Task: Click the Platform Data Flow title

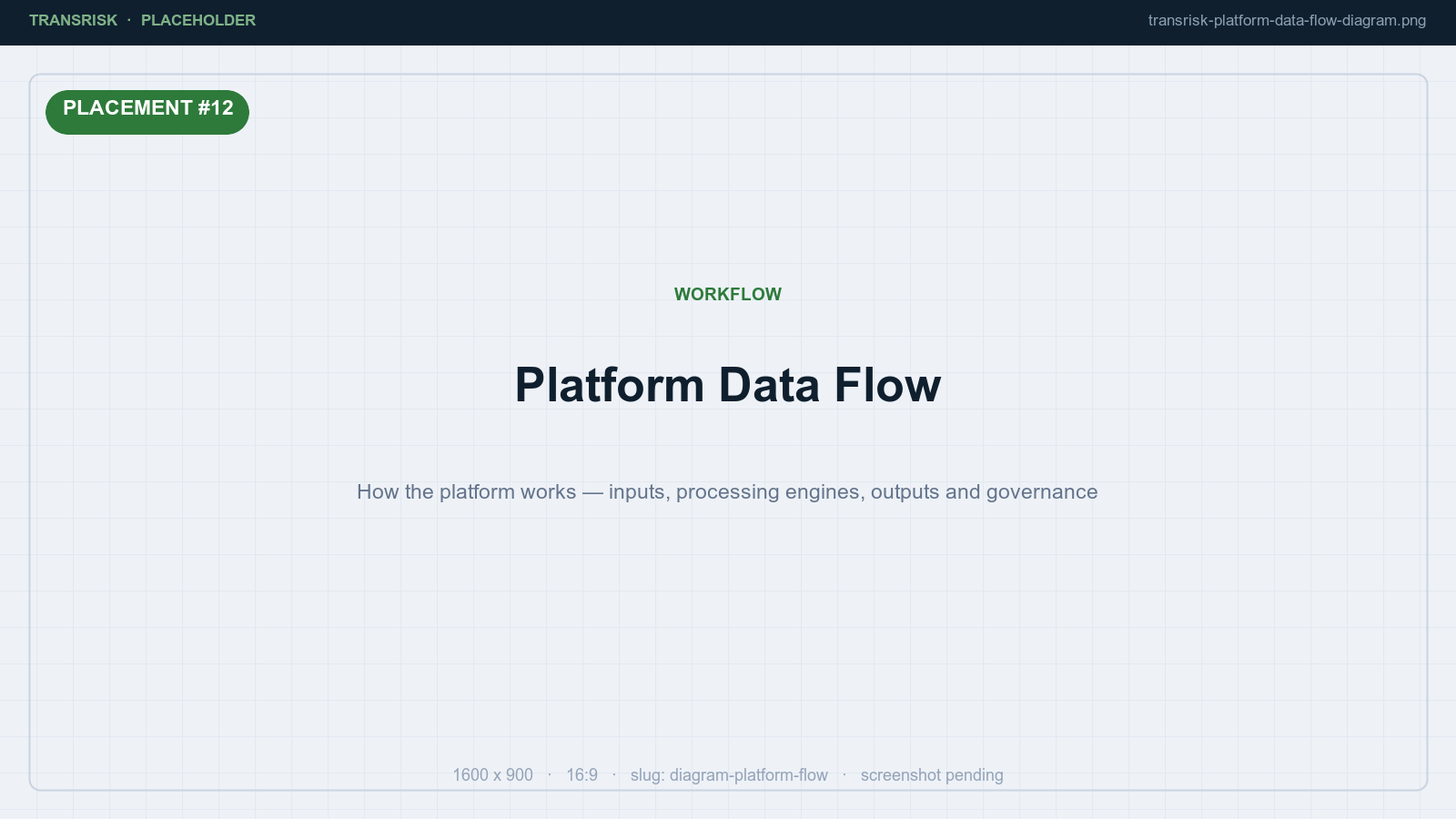Action: (x=728, y=385)
